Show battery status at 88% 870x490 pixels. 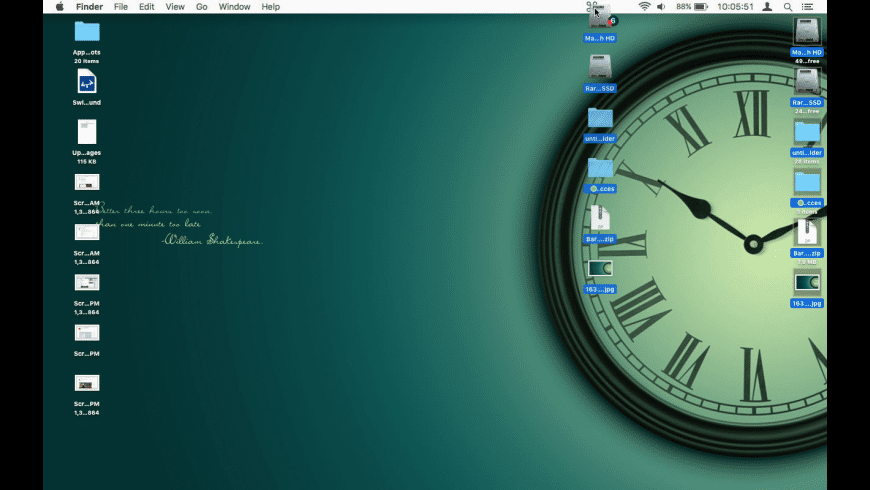click(692, 7)
